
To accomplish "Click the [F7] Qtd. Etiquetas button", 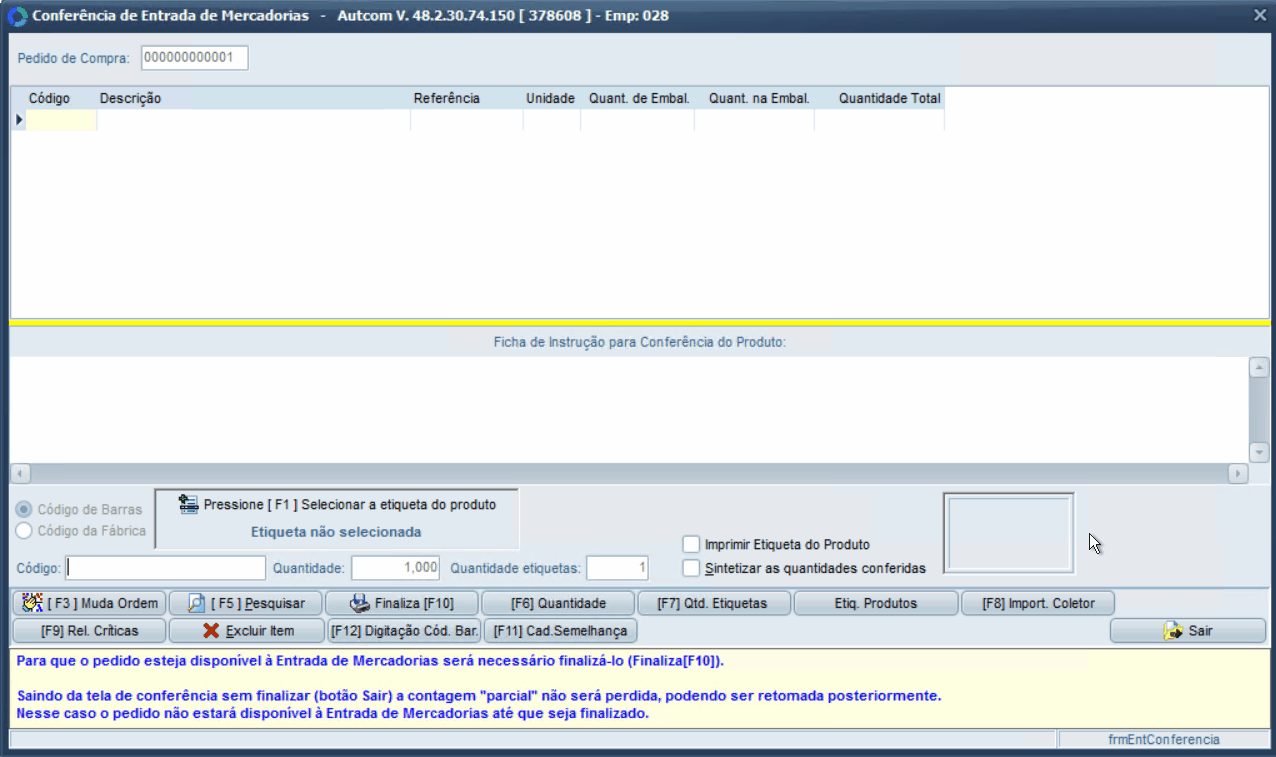I will coord(714,603).
